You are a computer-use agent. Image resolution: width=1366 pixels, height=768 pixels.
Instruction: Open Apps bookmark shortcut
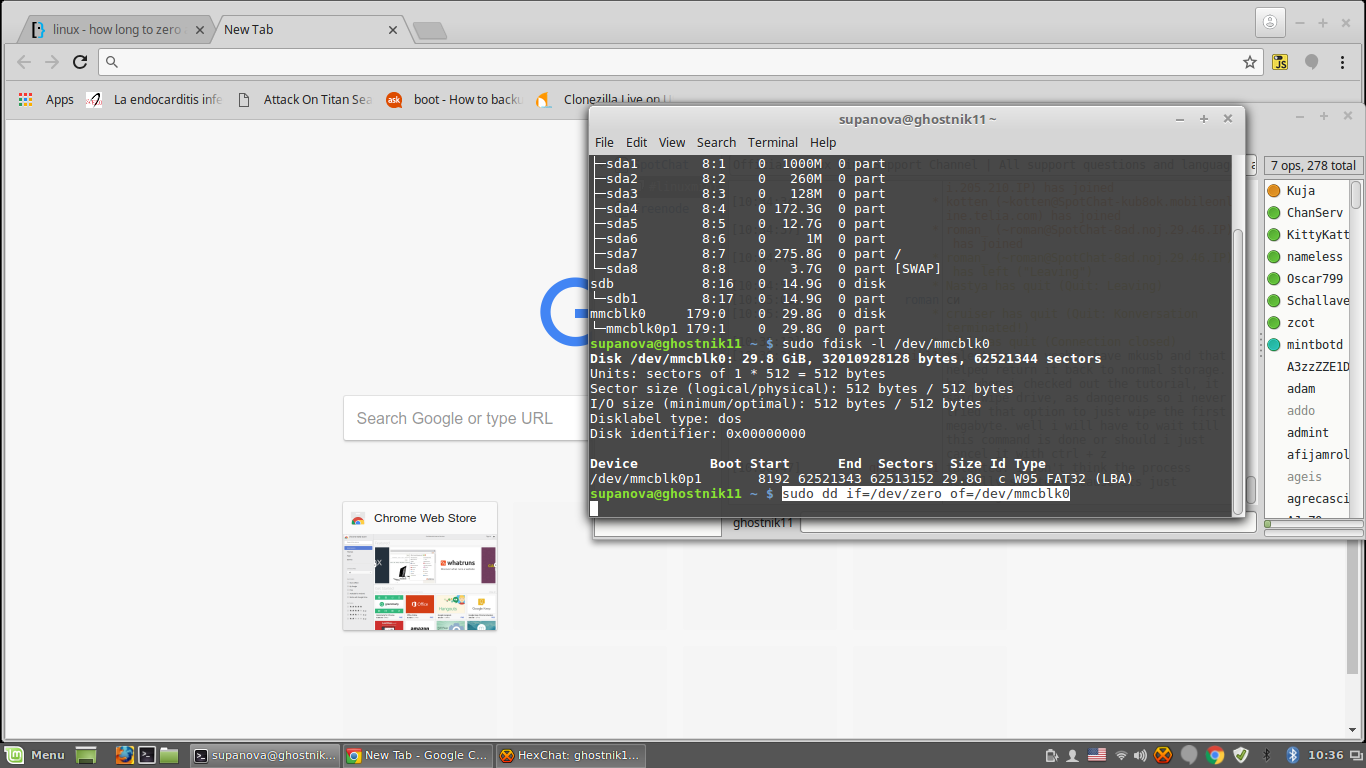coord(46,99)
